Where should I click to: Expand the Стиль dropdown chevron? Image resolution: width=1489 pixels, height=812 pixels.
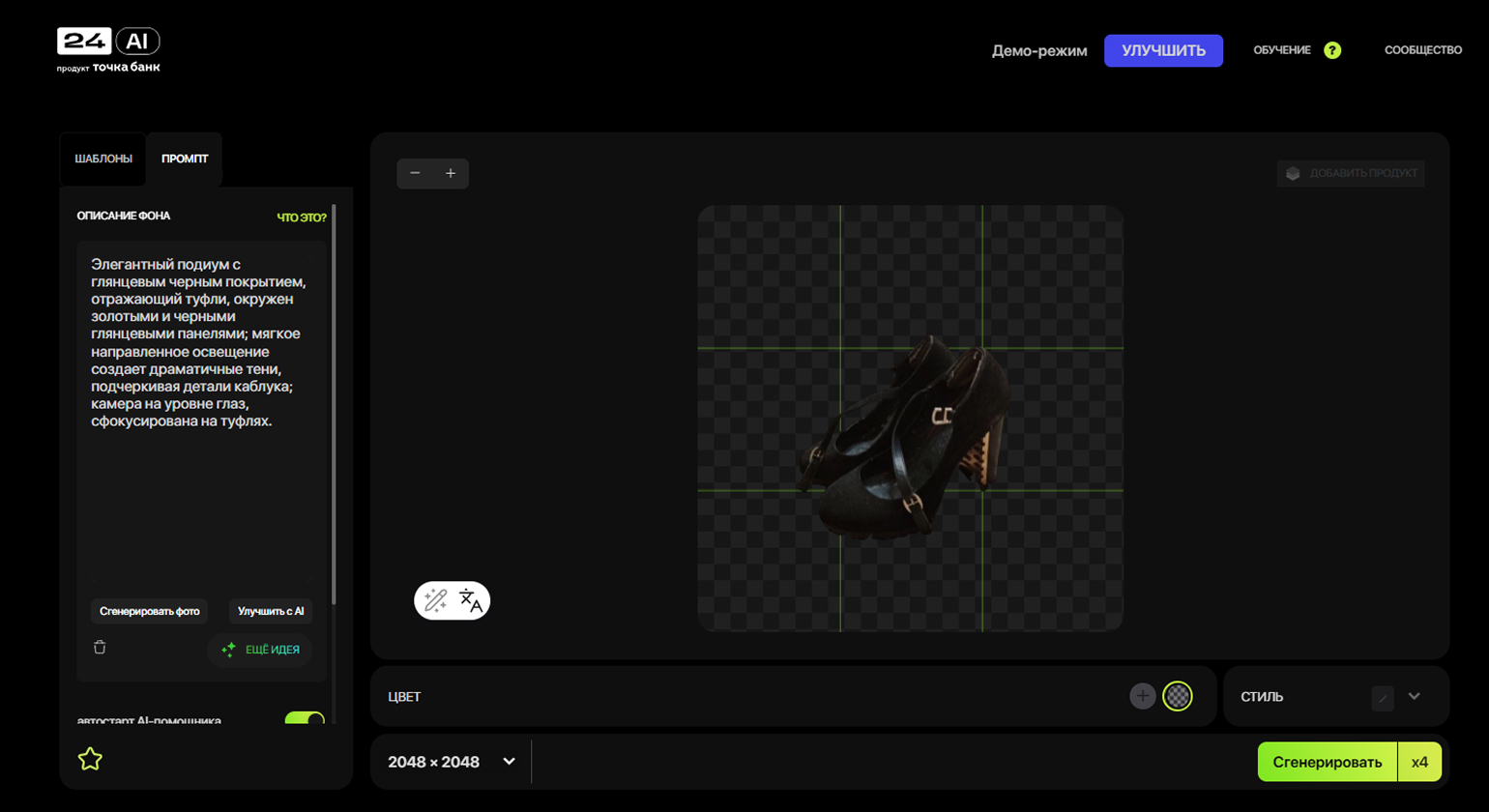click(1415, 696)
